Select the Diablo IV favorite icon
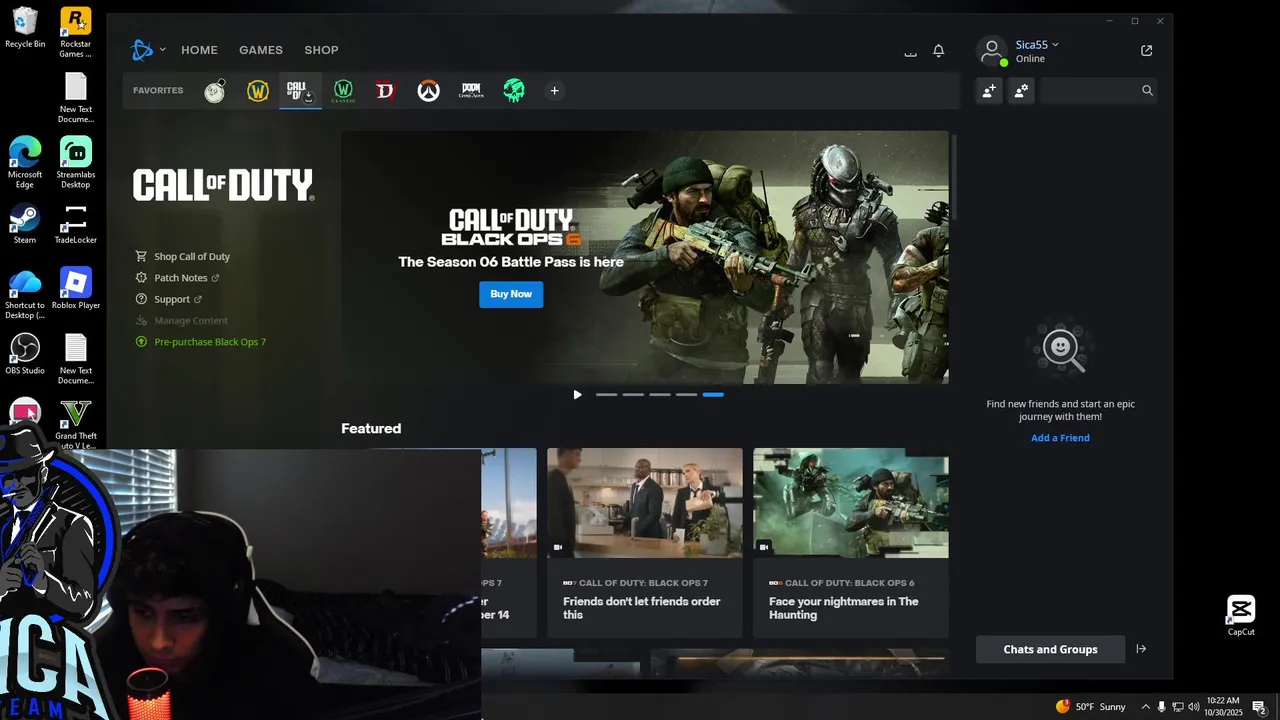Screen dimensions: 1280x720 coord(386,91)
